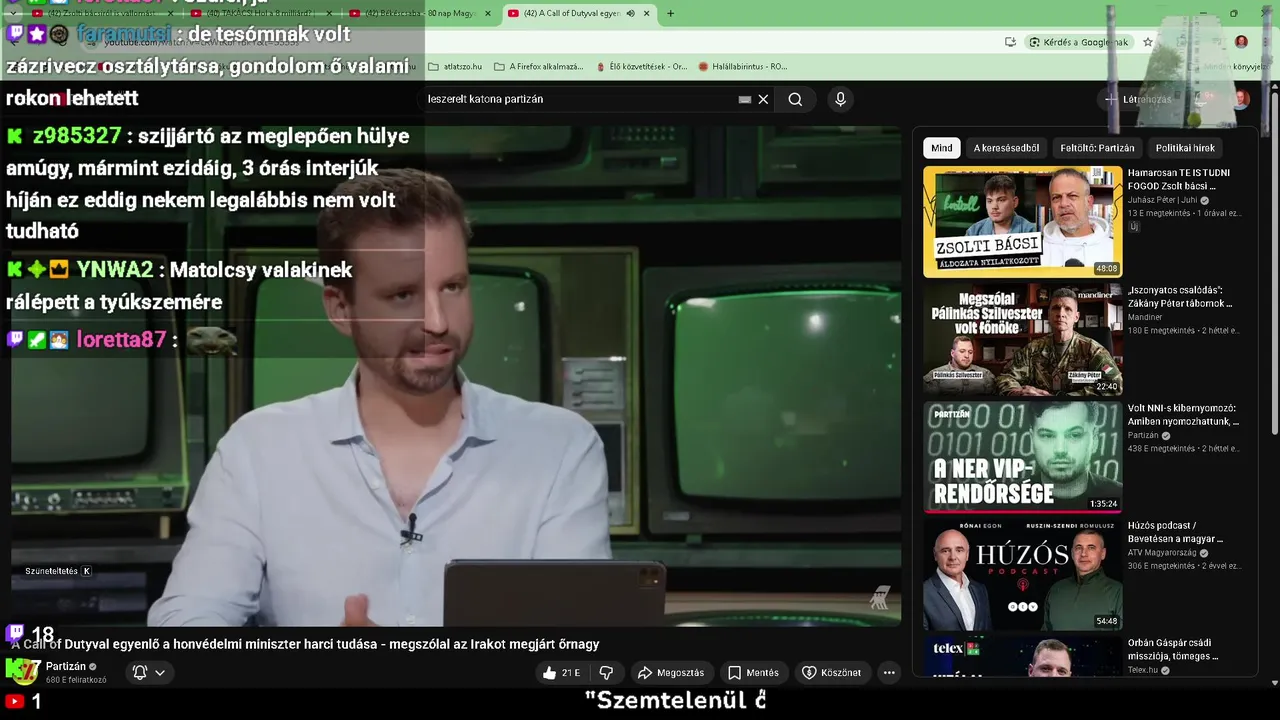
Task: Open more actions three-dot menu under video
Action: [889, 673]
